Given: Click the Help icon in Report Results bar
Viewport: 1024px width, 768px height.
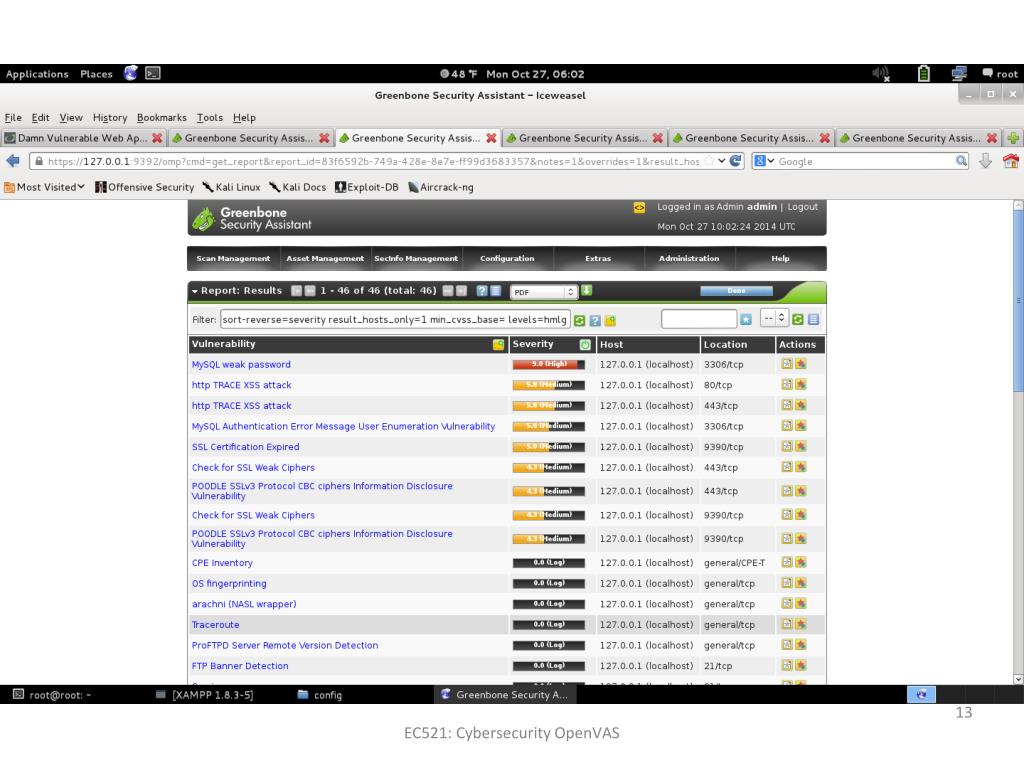Looking at the screenshot, I should pyautogui.click(x=482, y=291).
